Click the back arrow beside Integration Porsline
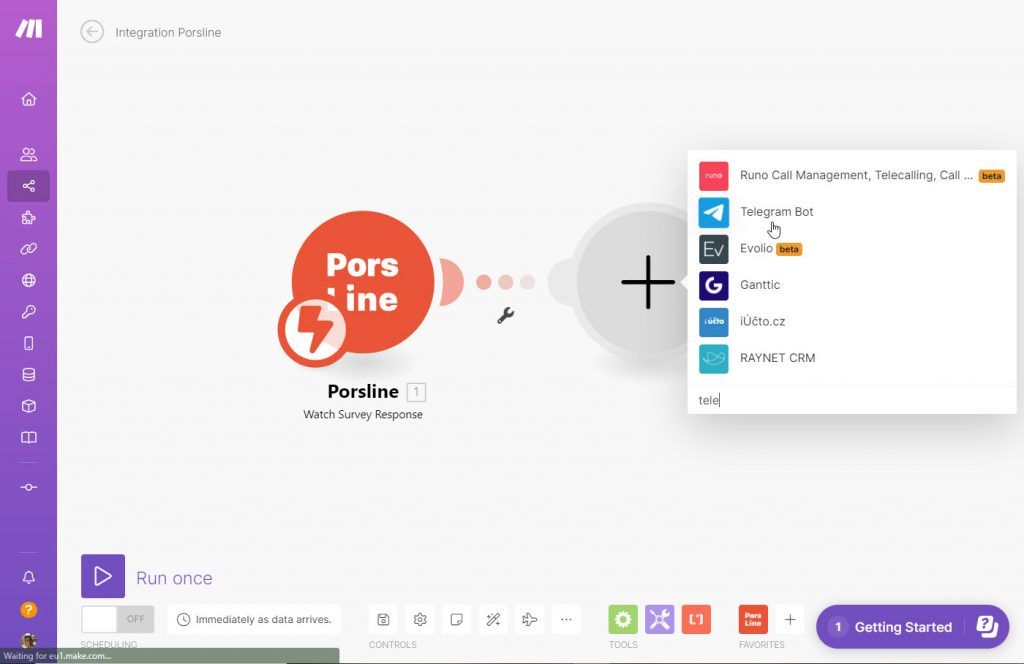Image resolution: width=1024 pixels, height=664 pixels. 92,31
